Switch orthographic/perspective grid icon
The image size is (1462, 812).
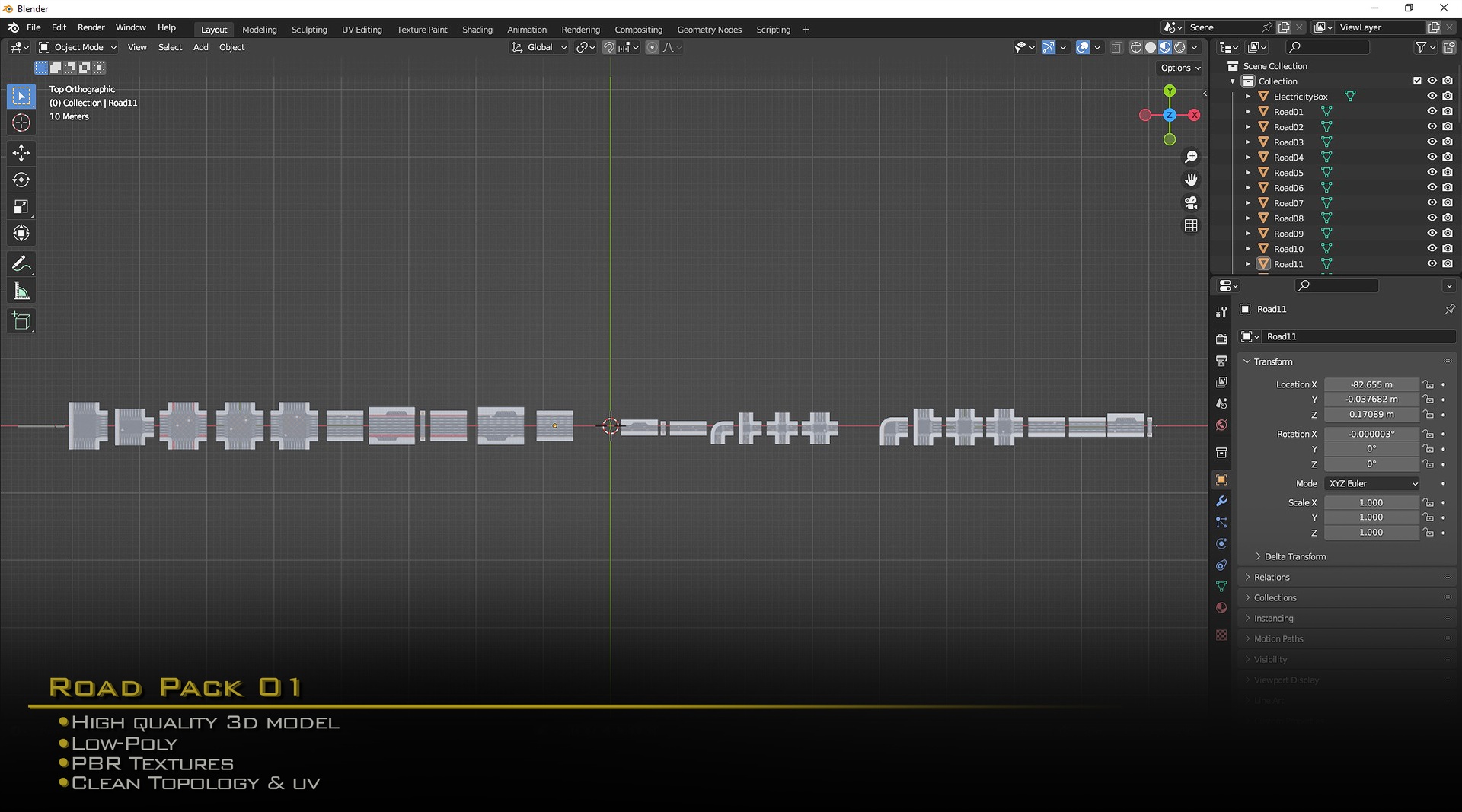click(1191, 225)
